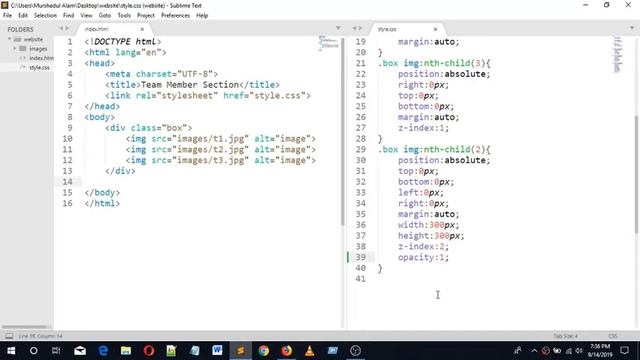Open Task View on taskbar
Screen dimensions: 640x360
56,351
